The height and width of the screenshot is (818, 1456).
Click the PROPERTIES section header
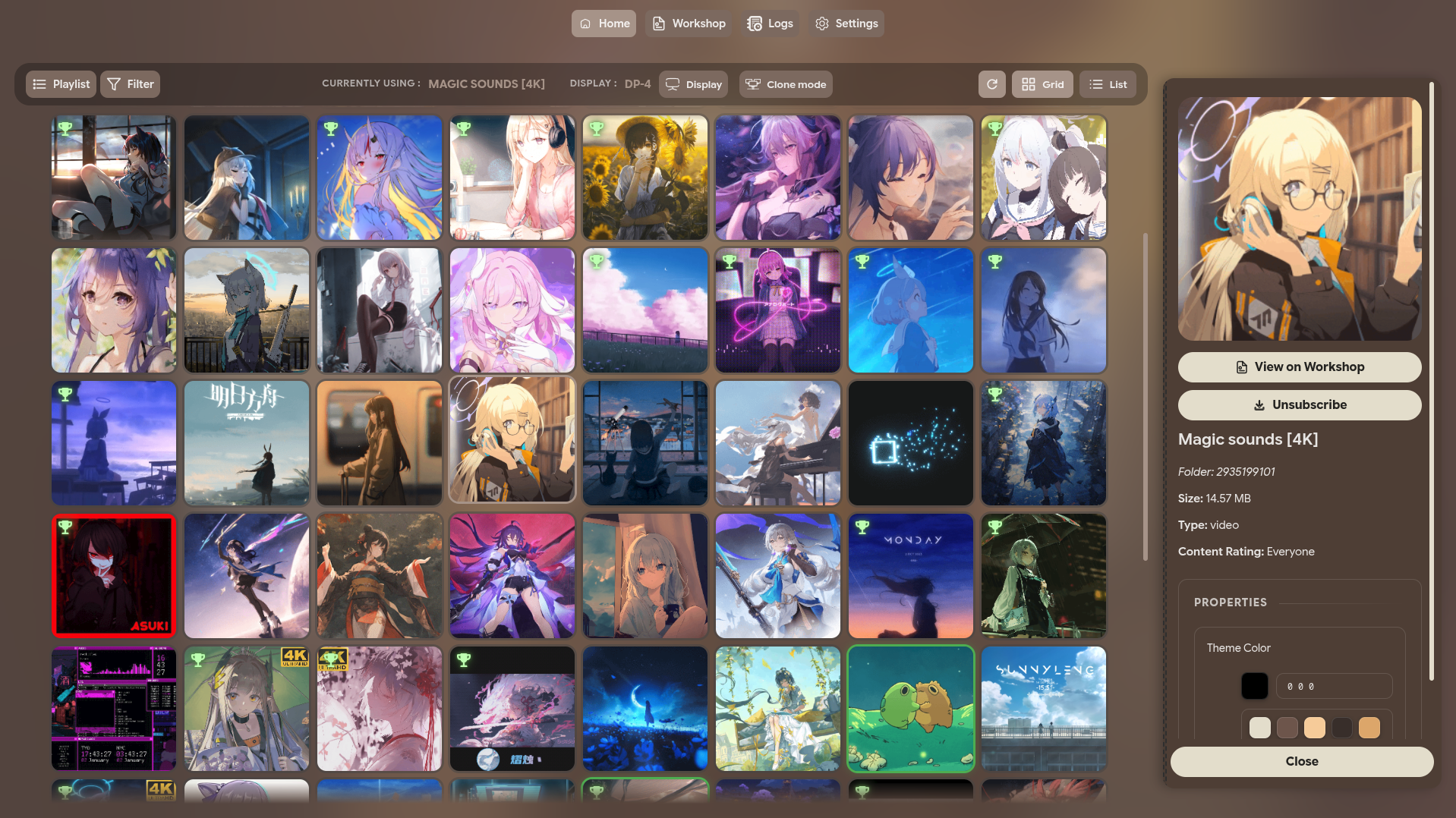(1231, 602)
